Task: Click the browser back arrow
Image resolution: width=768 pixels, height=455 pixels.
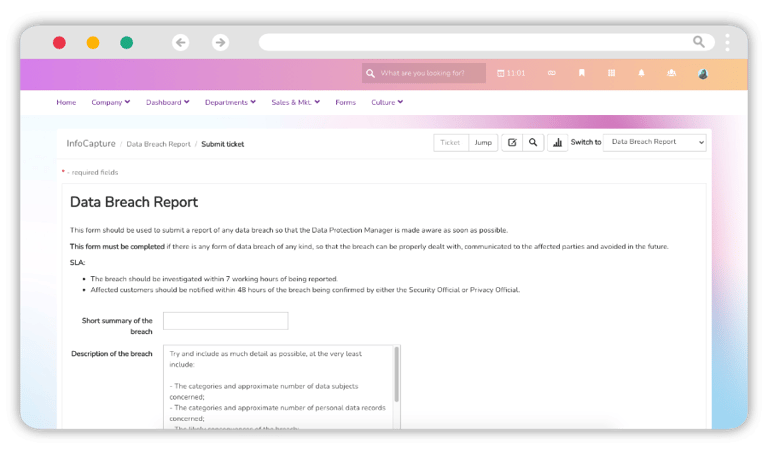Action: click(180, 42)
